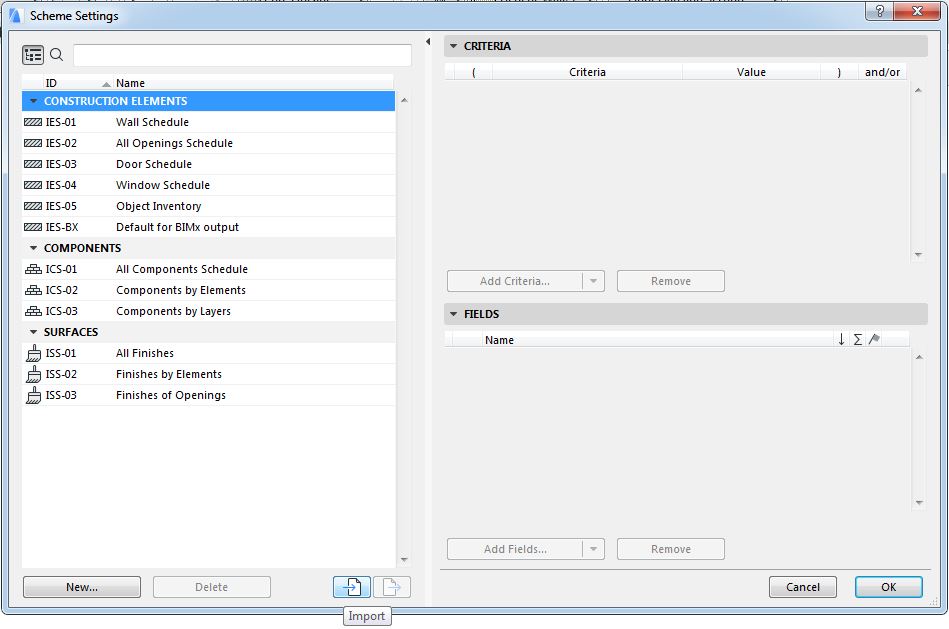Click the flag column icon in Fields
The width and height of the screenshot is (949, 629).
tap(874, 340)
